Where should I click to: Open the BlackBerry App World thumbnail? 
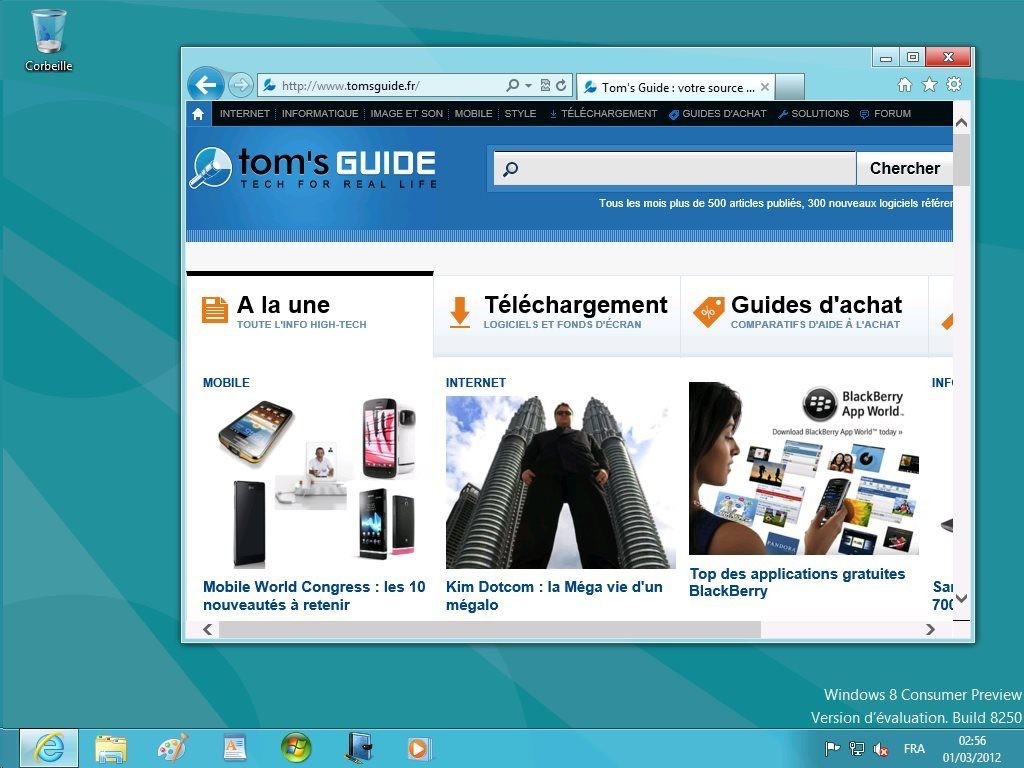click(x=804, y=468)
